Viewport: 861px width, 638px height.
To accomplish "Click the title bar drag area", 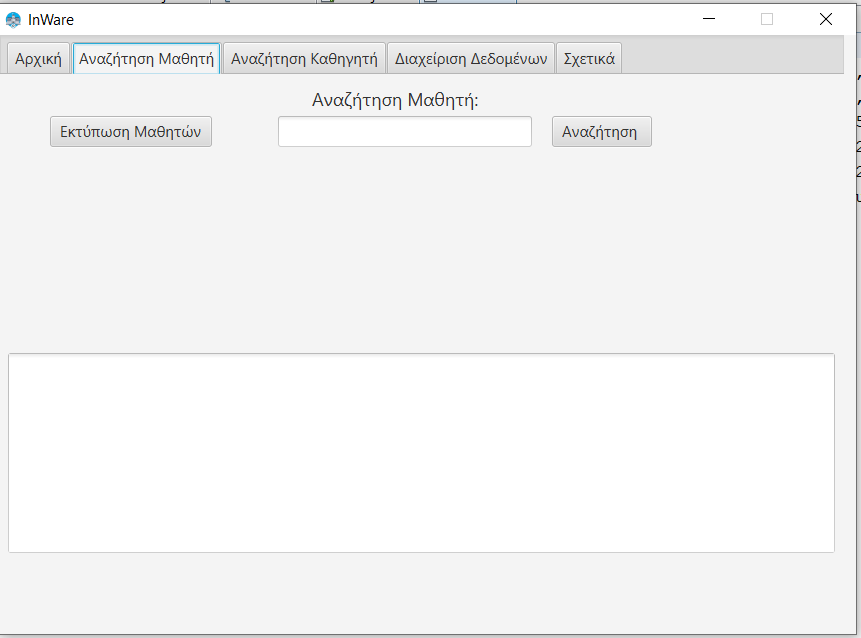I will [400, 19].
